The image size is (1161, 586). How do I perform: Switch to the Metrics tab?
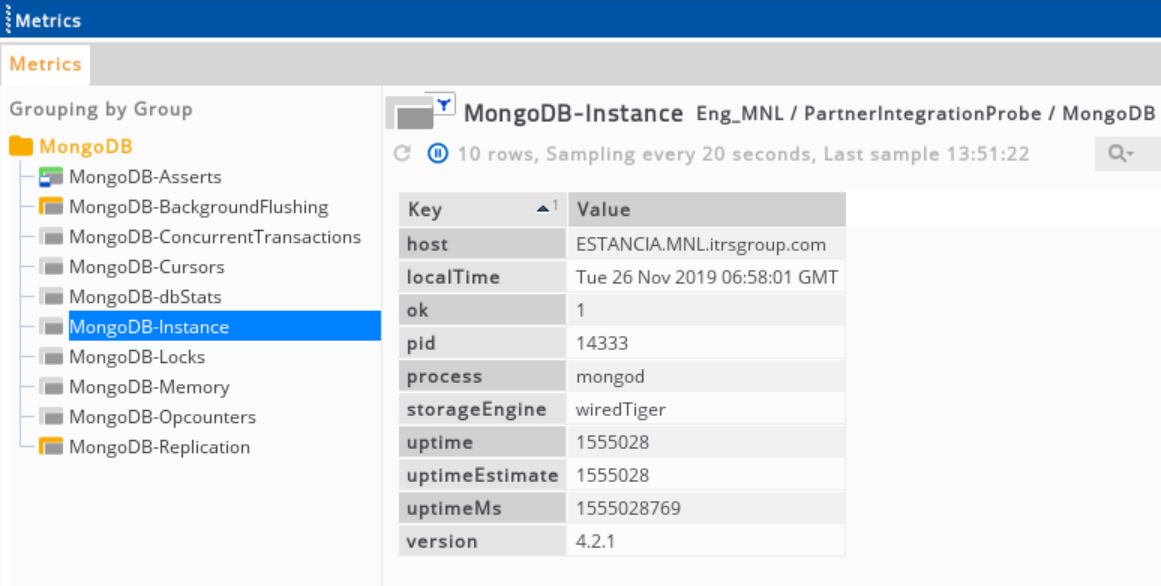45,64
